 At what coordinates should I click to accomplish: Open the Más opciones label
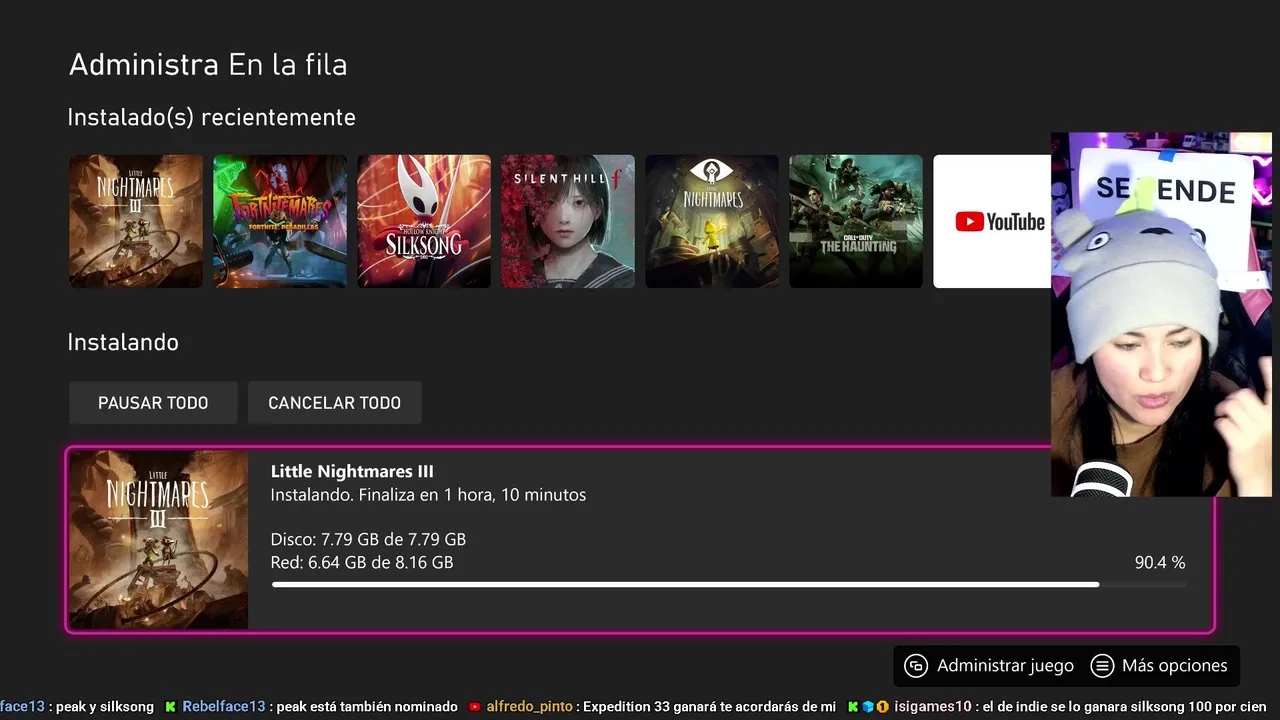click(x=1175, y=666)
